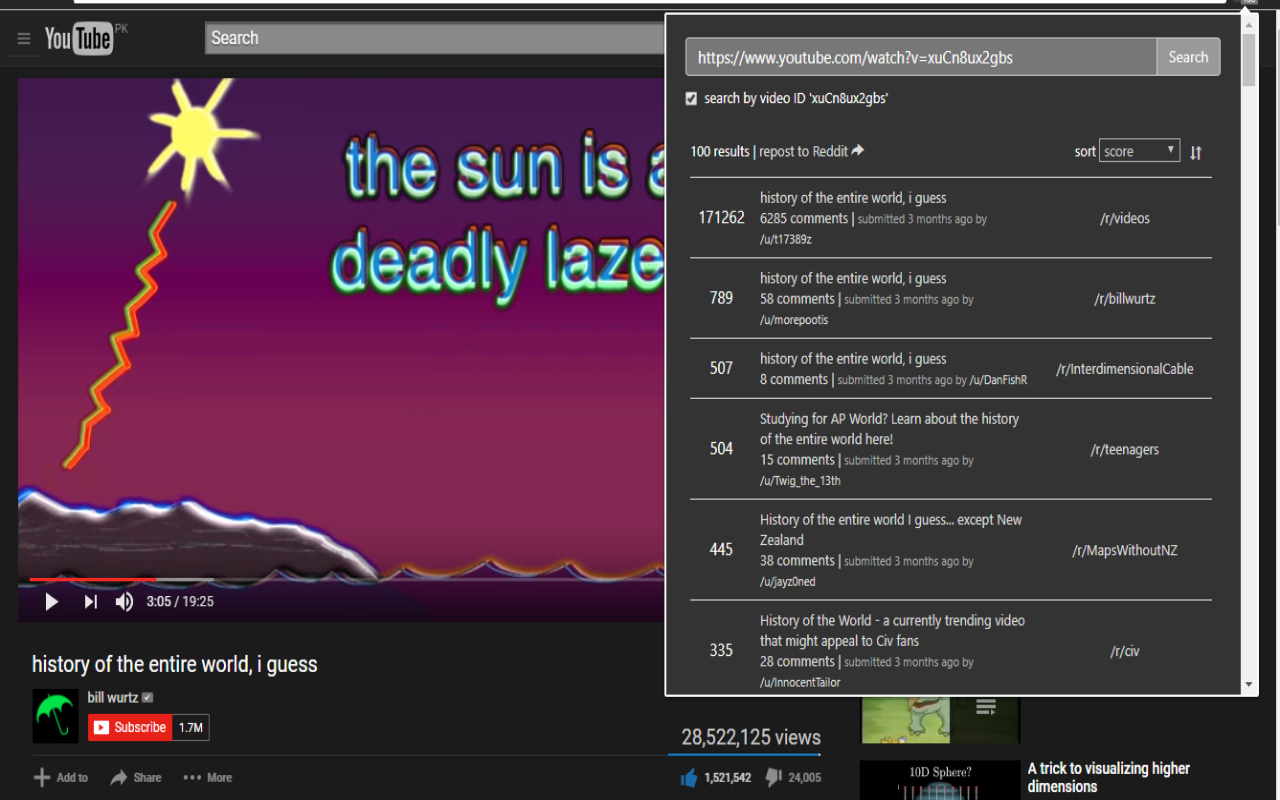
Task: Dislike the video thumbs down icon
Action: (774, 777)
